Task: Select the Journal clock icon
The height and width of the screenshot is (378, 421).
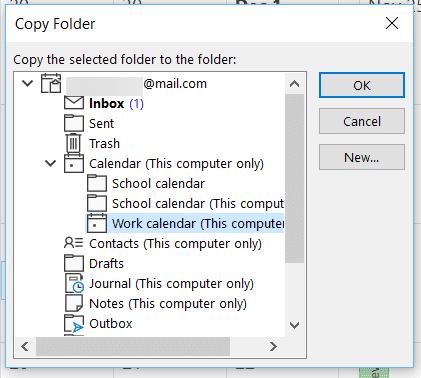Action: pyautogui.click(x=74, y=283)
